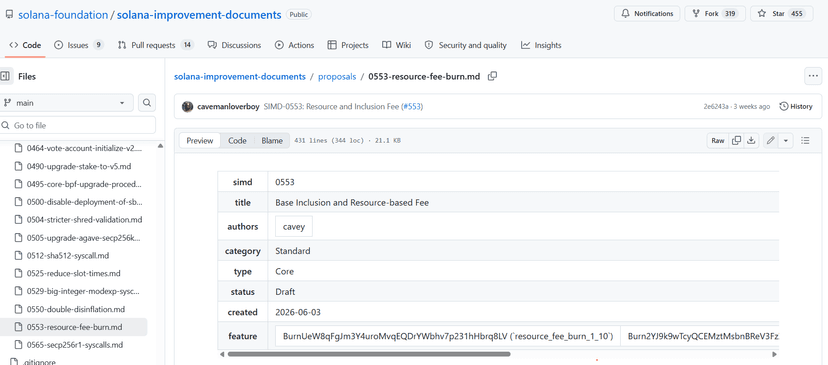Search files with the magnifier icon

[x=147, y=103]
